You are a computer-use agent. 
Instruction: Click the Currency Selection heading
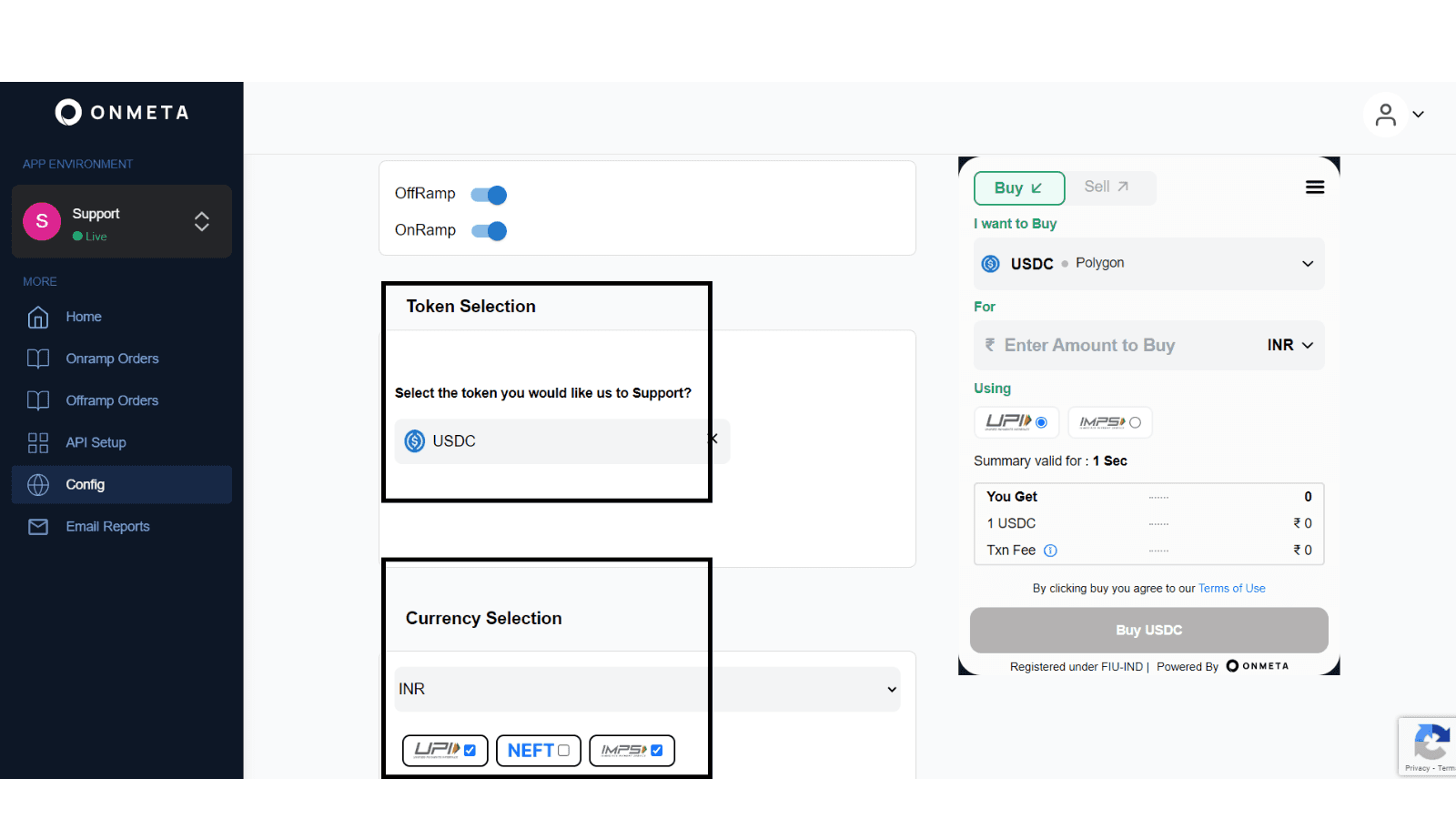coord(483,619)
